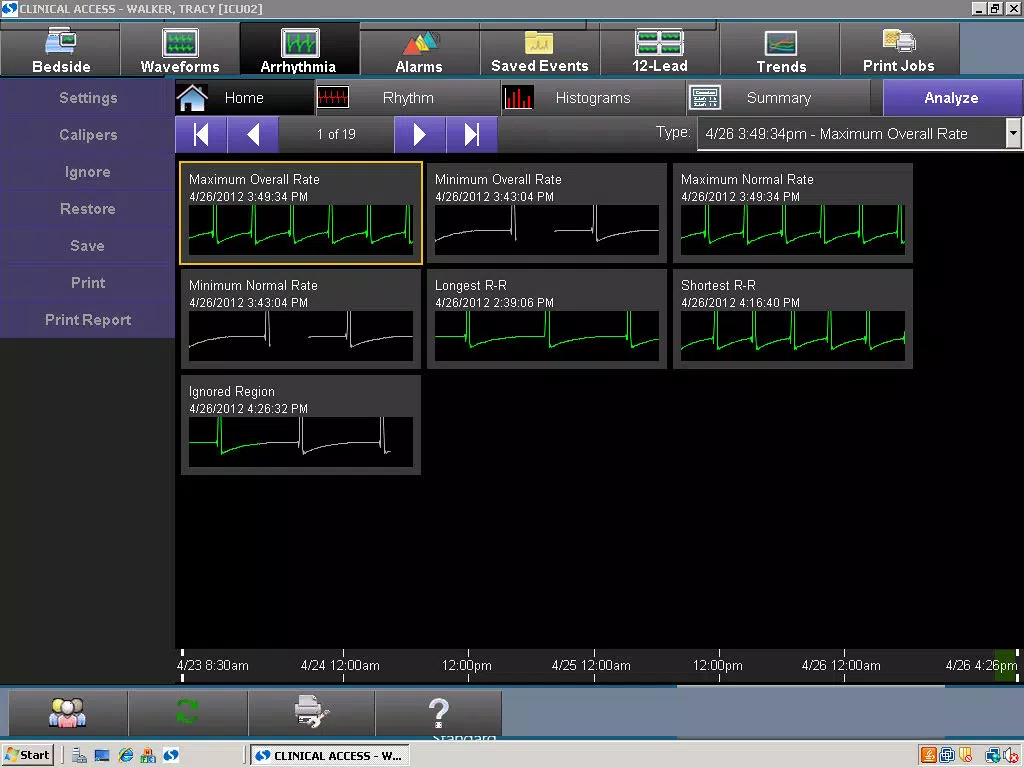This screenshot has height=768, width=1024.
Task: Select the Shortest R-R thumbnail
Action: click(793, 319)
